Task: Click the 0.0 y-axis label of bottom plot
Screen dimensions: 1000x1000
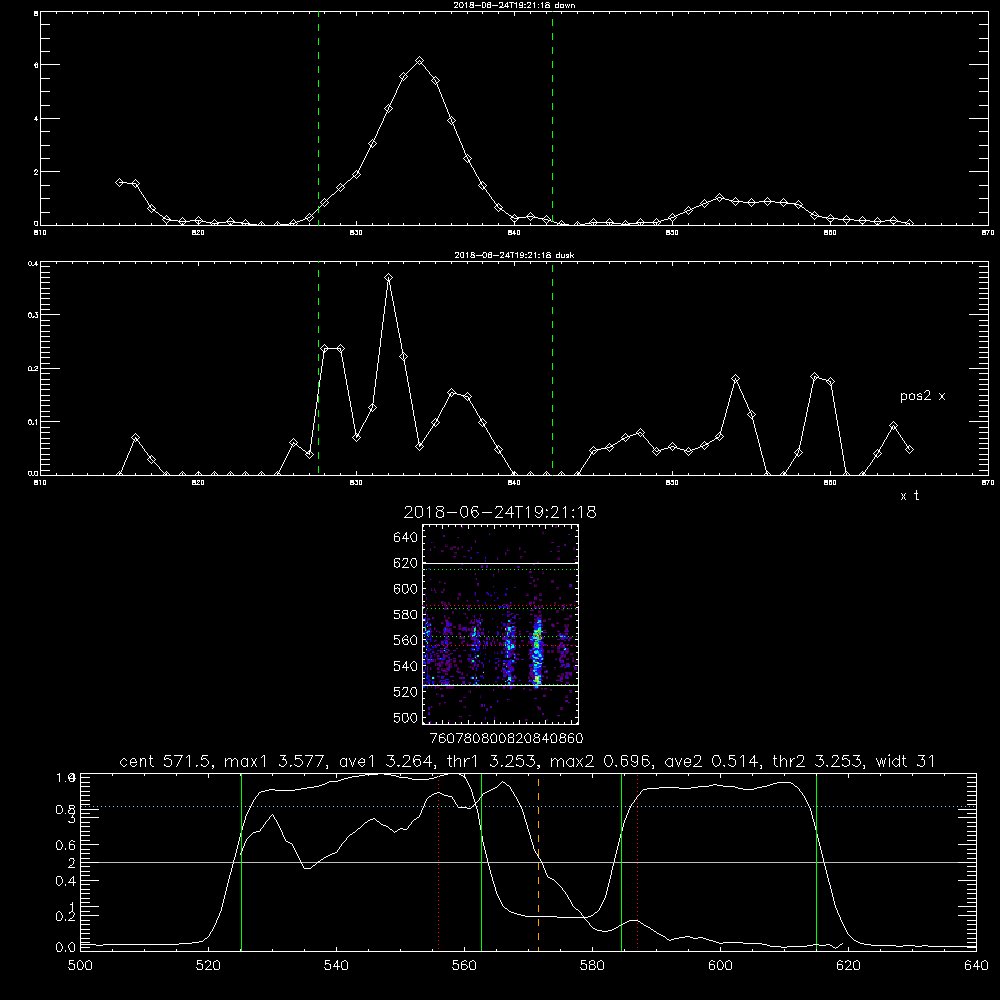Action: [x=66, y=948]
